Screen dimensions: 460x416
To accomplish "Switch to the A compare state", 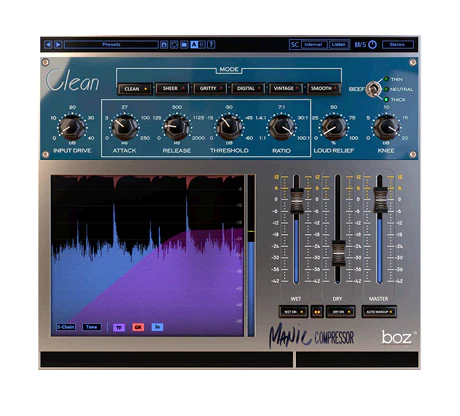I will point(194,44).
